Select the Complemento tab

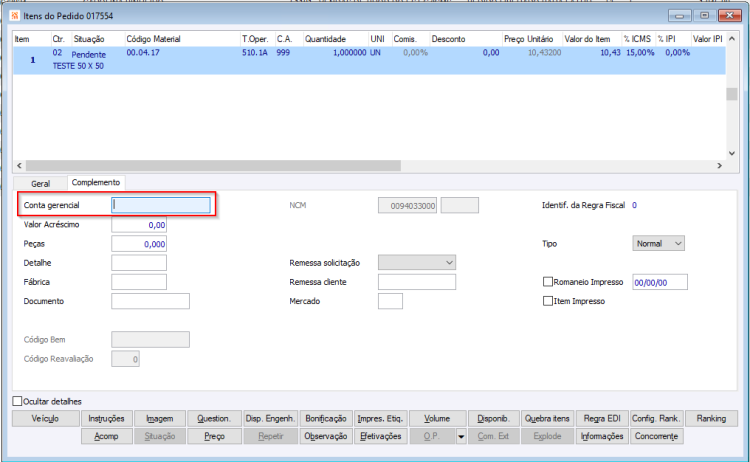pos(96,182)
